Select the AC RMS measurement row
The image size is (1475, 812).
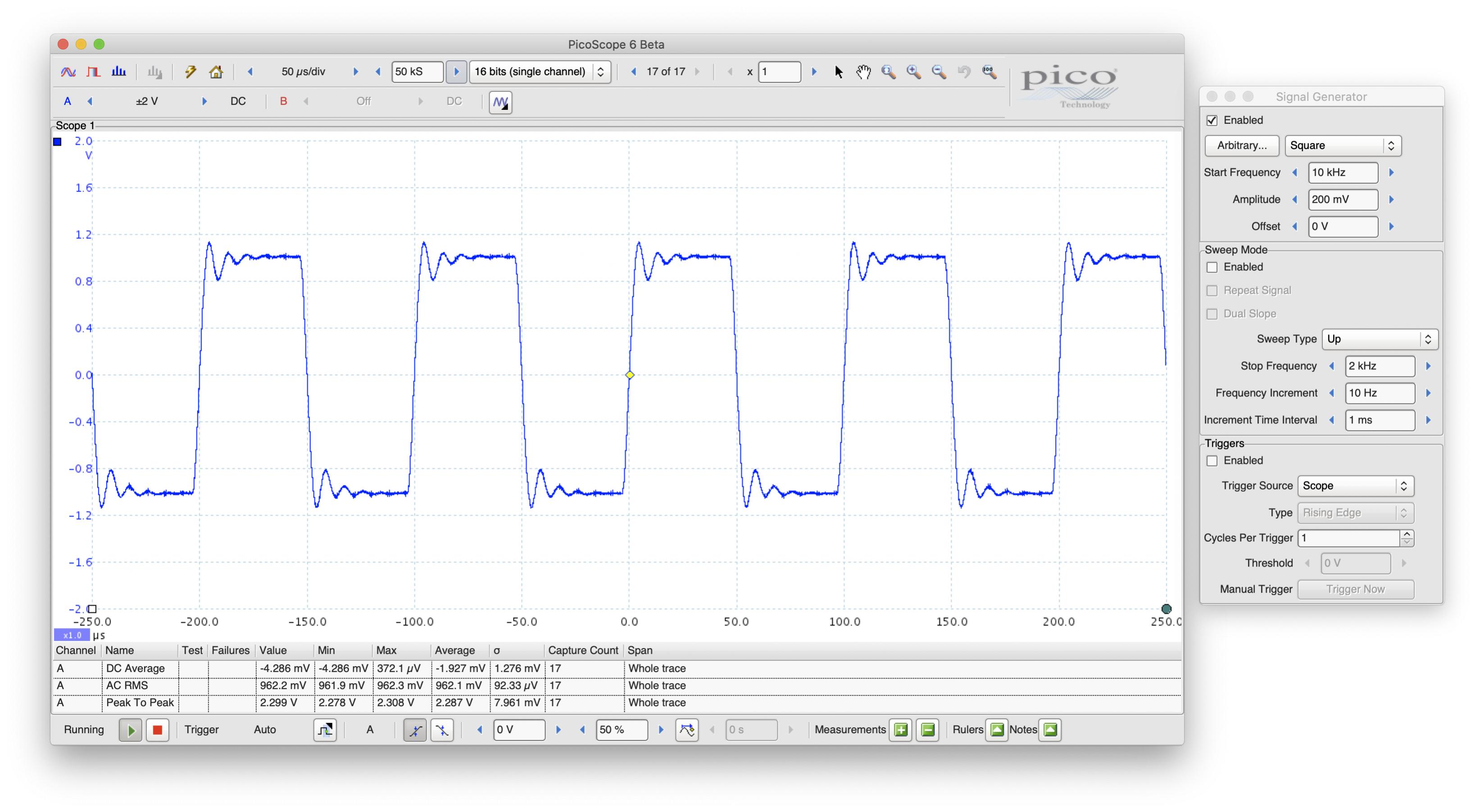click(617, 686)
